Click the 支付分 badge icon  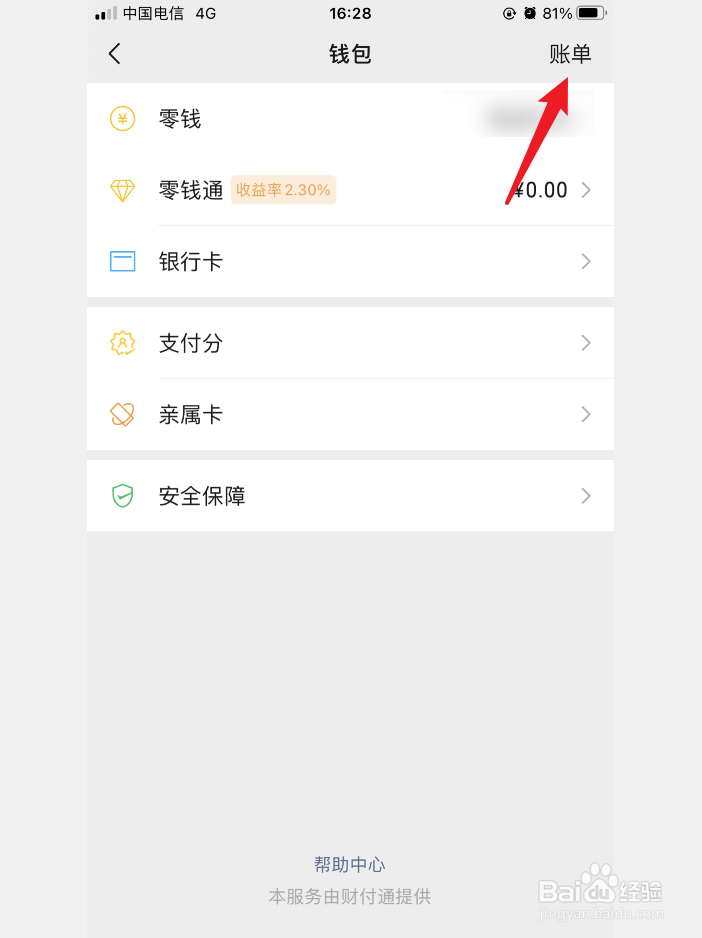click(x=122, y=343)
